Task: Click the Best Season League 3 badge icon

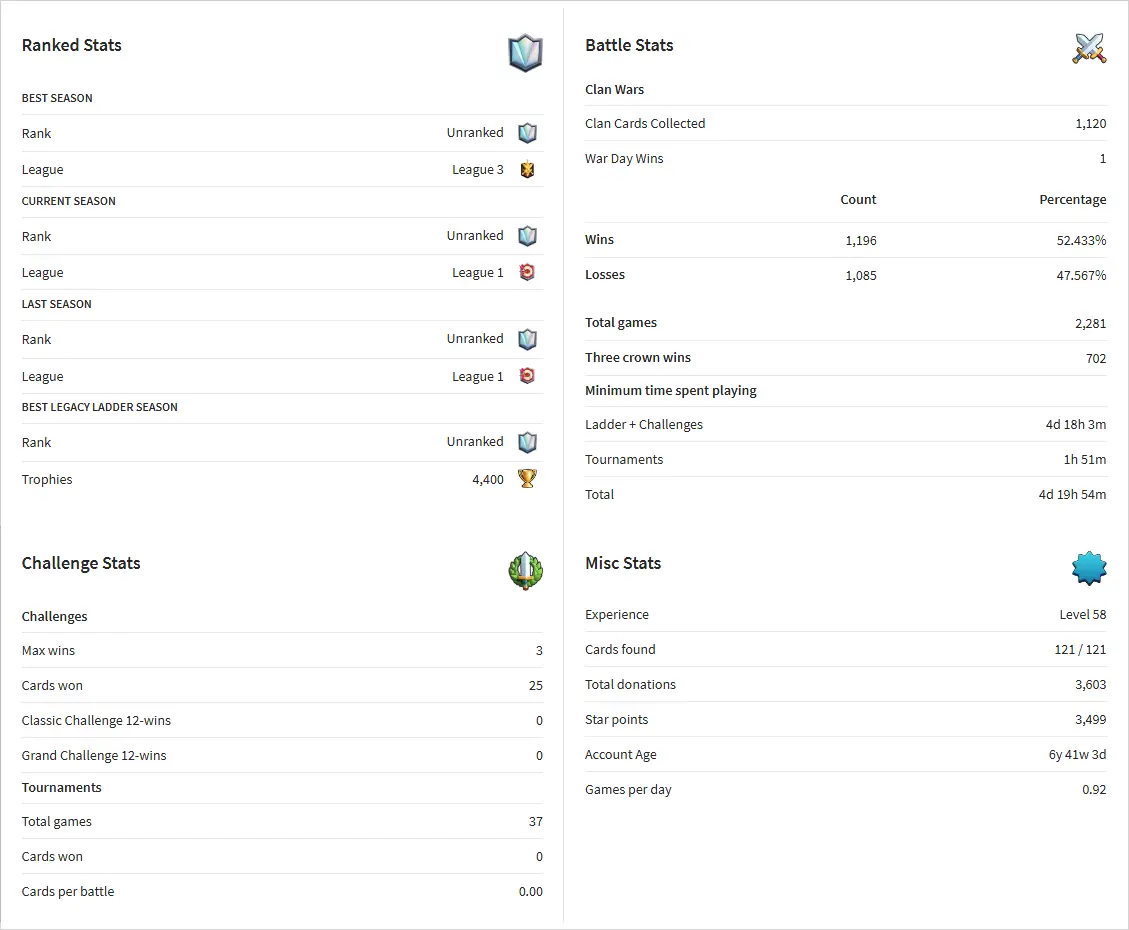Action: [527, 169]
